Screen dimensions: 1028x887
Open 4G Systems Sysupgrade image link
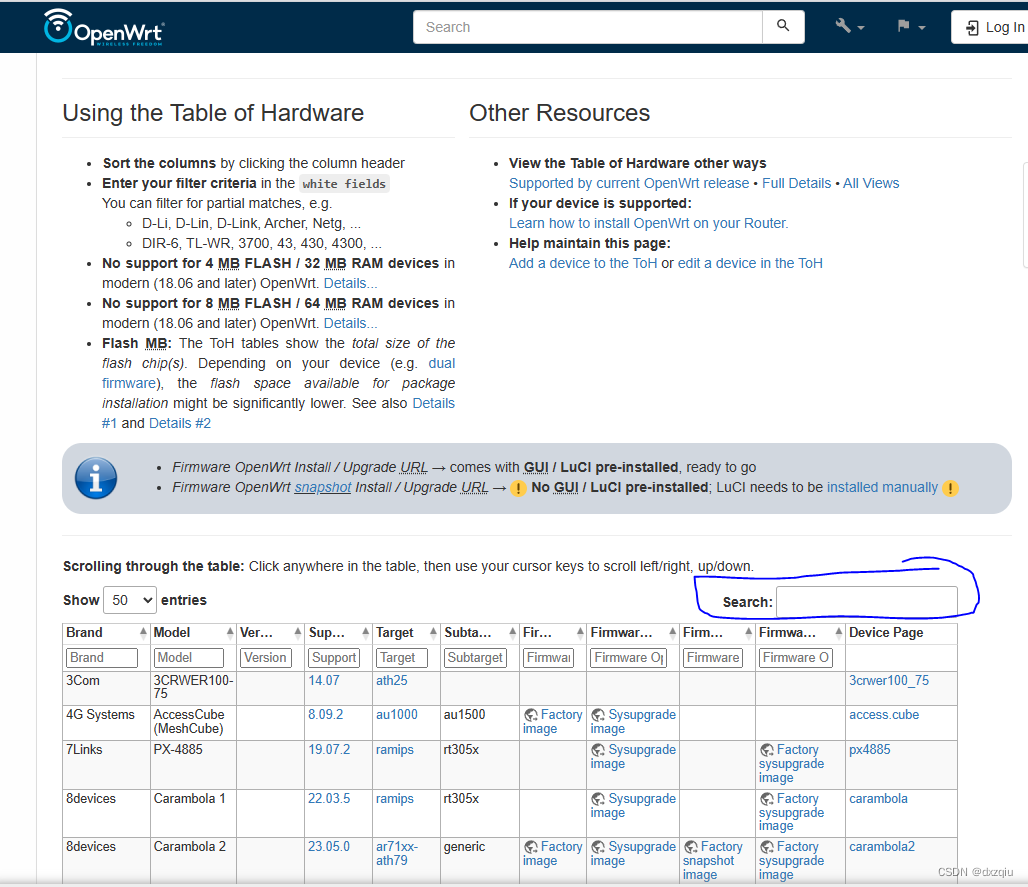pos(633,722)
